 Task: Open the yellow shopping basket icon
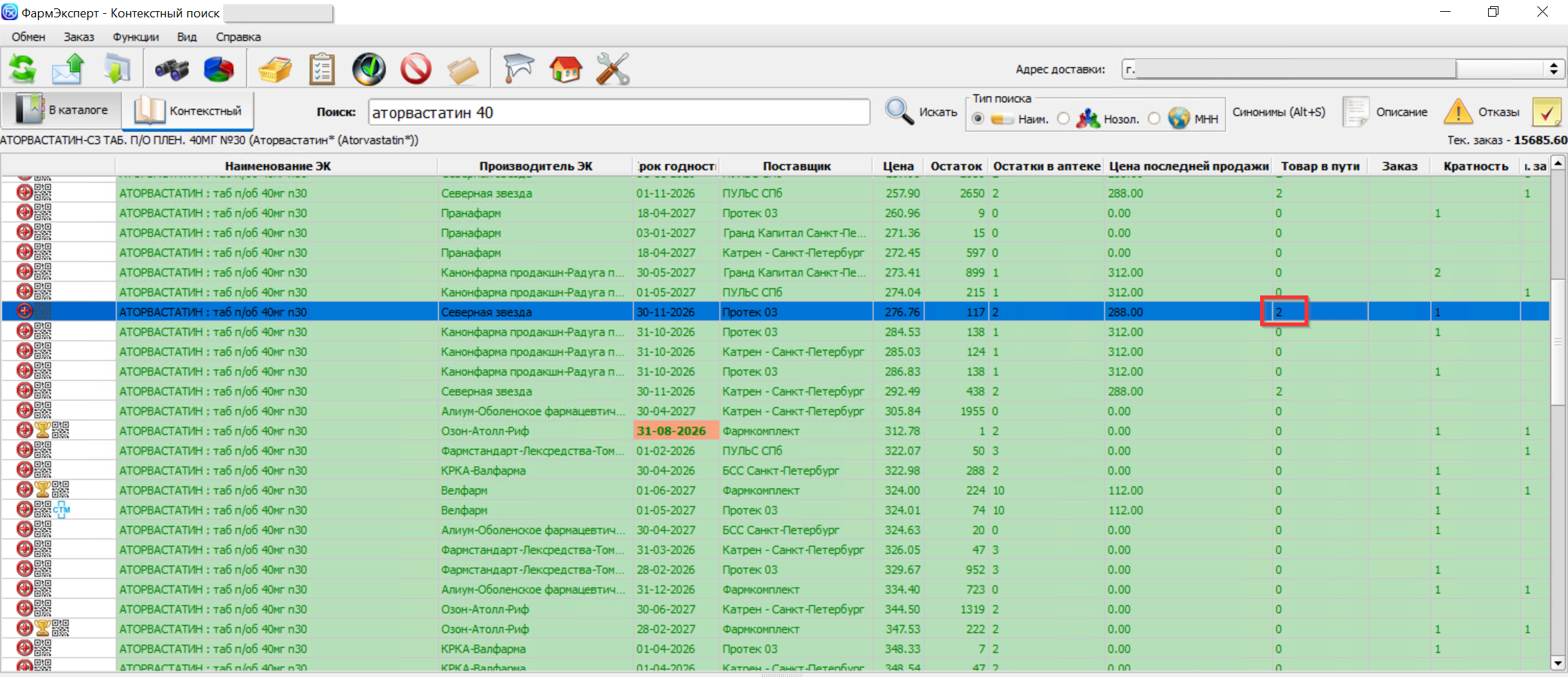pos(275,69)
